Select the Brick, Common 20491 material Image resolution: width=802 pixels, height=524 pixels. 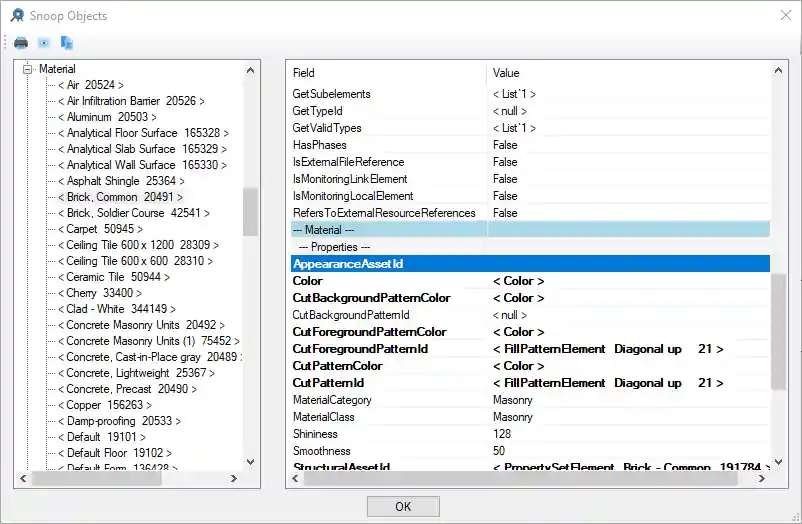click(x=119, y=197)
